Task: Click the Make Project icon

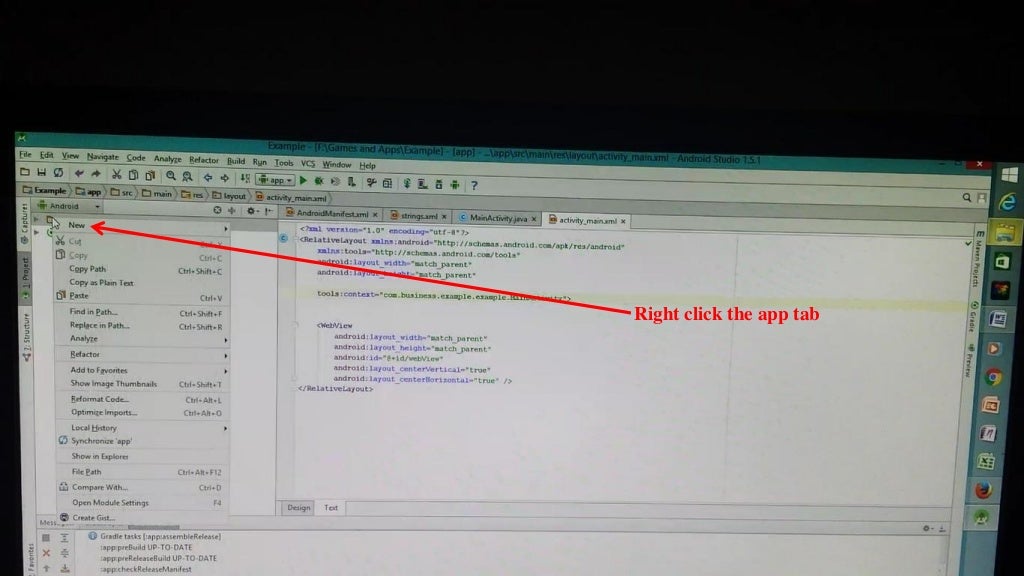Action: coord(245,178)
